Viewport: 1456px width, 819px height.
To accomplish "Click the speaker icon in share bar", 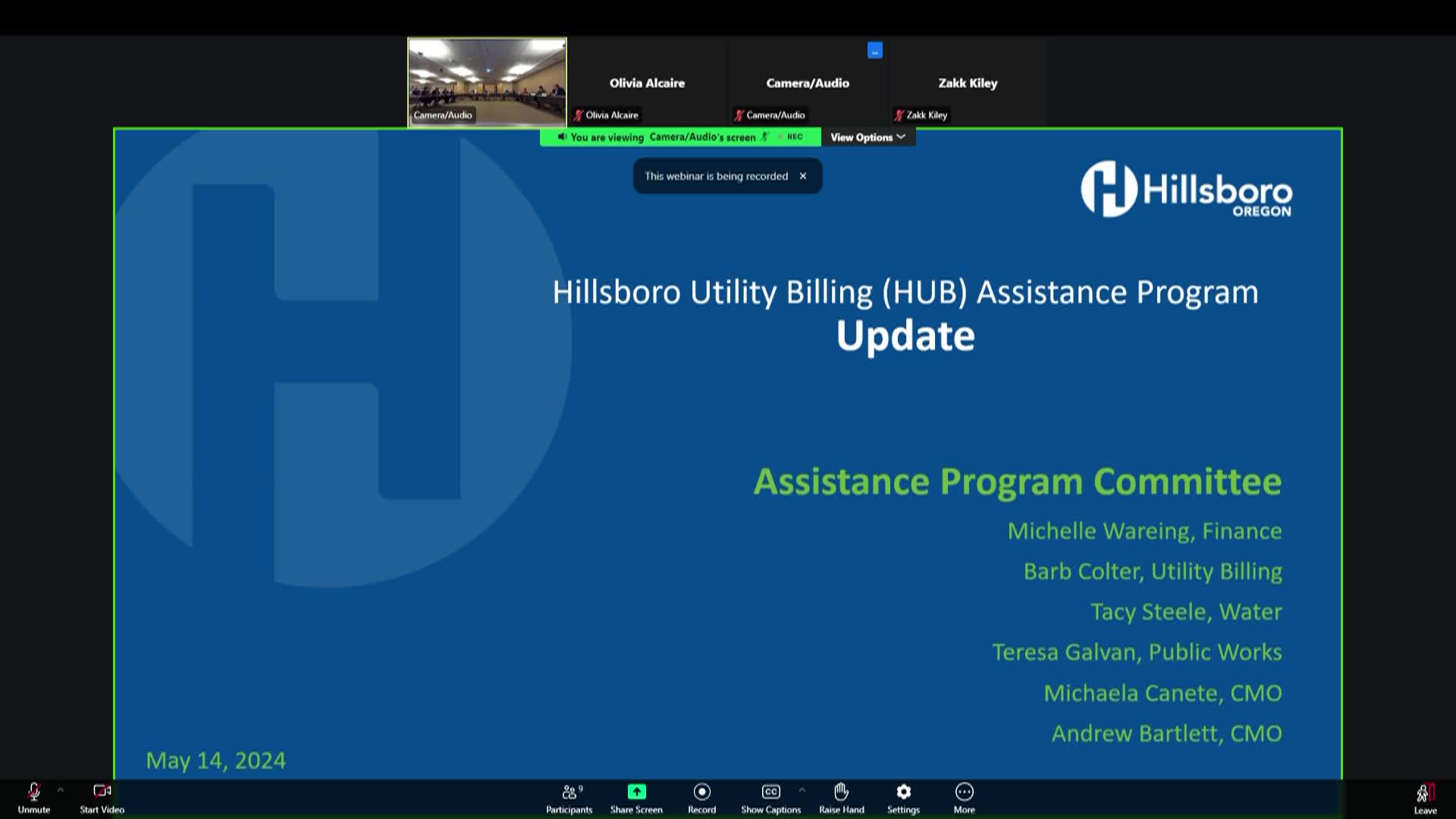I will click(562, 137).
